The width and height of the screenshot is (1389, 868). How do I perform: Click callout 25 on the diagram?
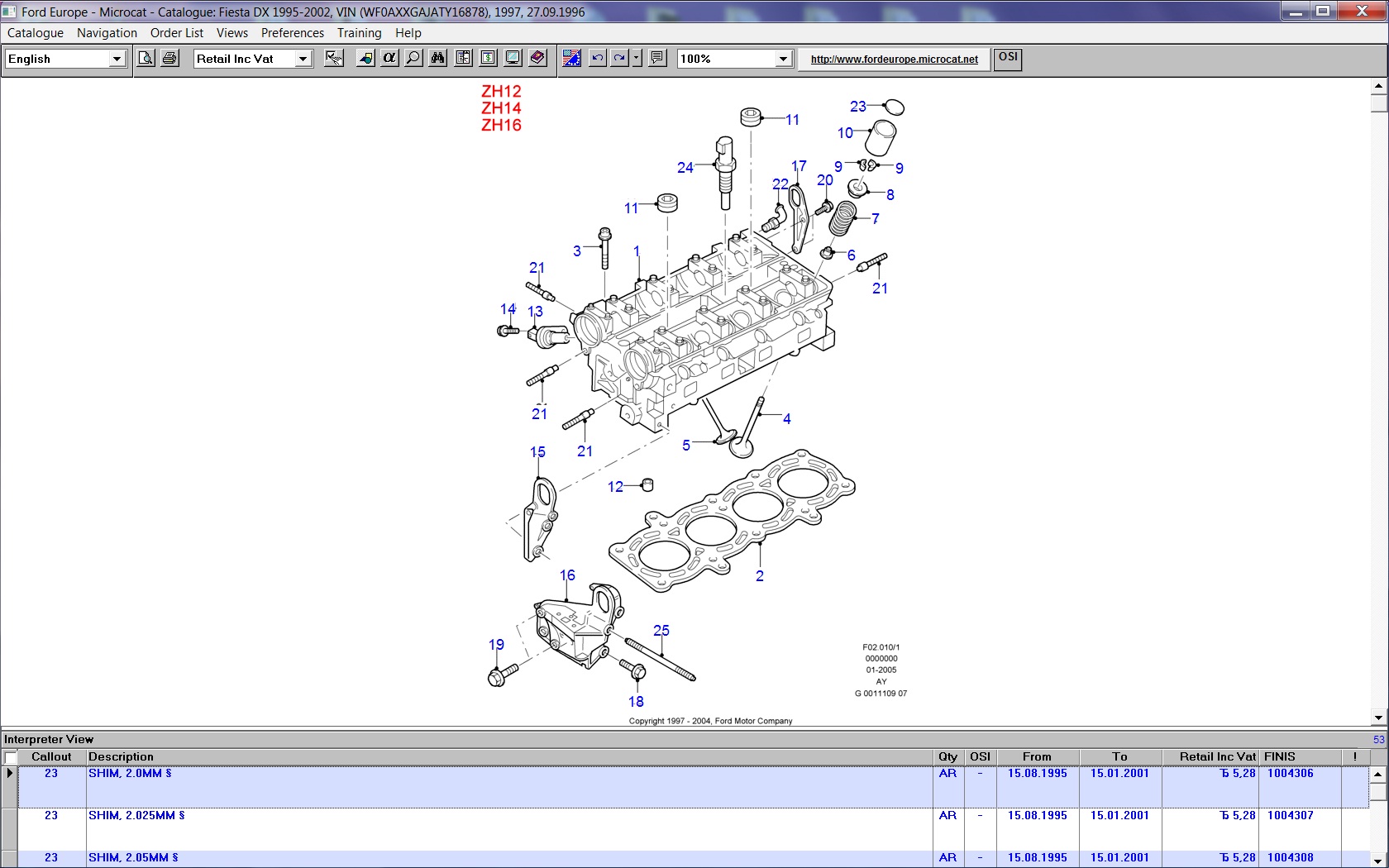[x=661, y=631]
